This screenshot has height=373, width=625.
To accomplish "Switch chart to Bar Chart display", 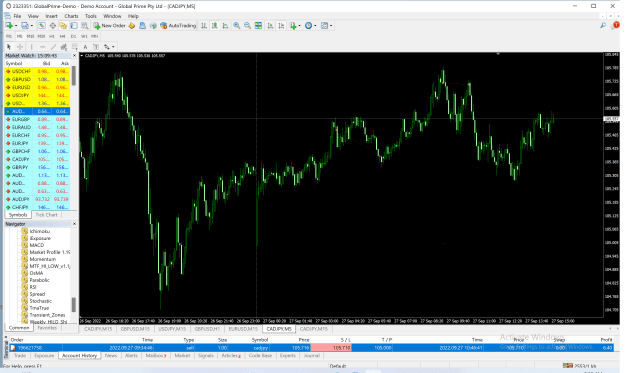I will pyautogui.click(x=204, y=26).
